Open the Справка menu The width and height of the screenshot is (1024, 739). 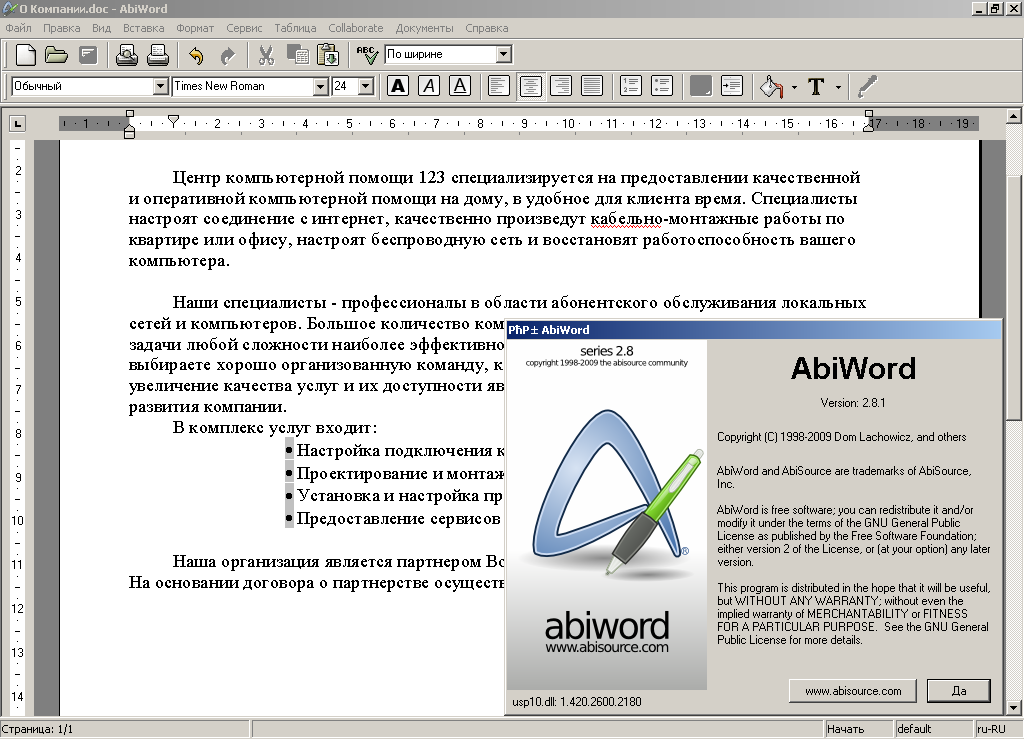coord(487,28)
